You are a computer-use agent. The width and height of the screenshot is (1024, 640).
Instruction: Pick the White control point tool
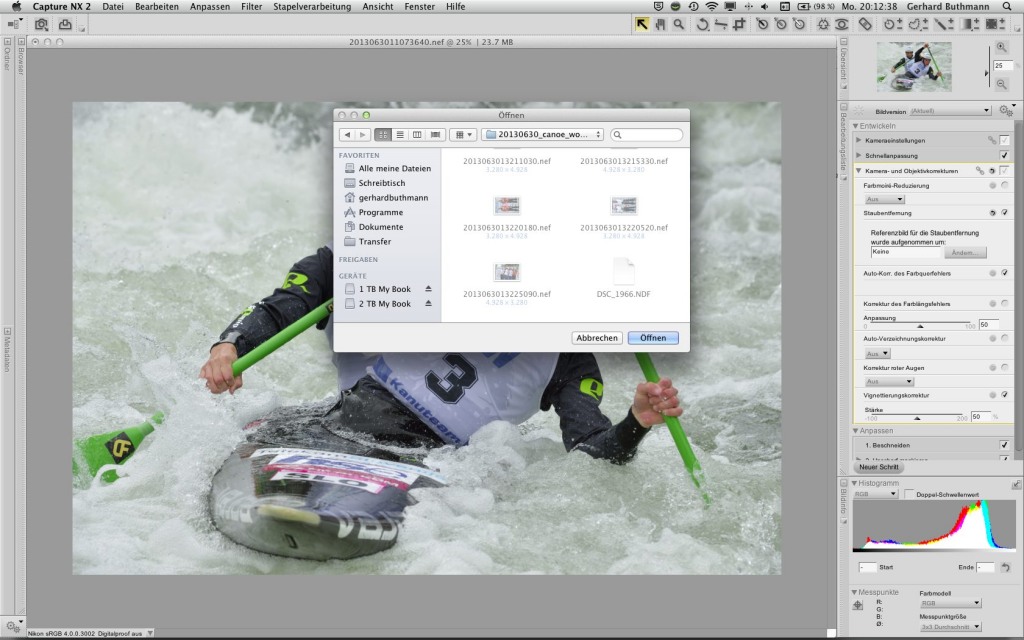pyautogui.click(x=799, y=25)
